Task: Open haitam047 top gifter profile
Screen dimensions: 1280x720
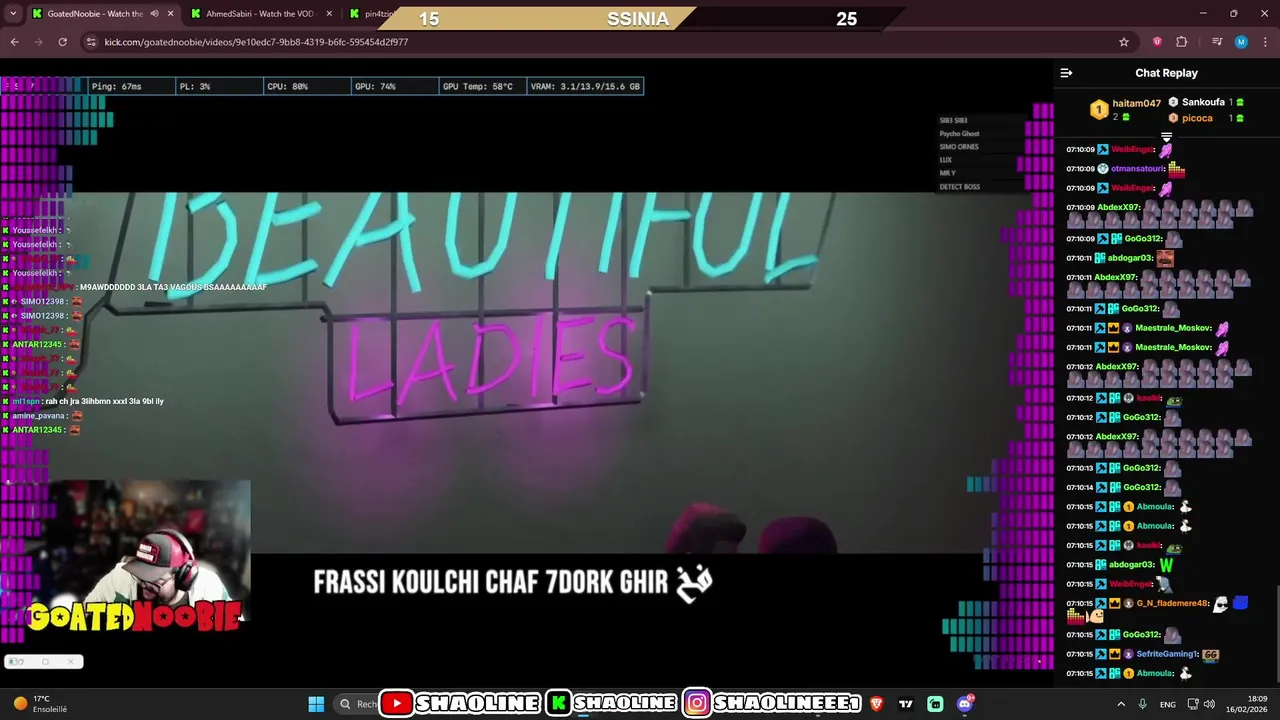Action: coord(1137,103)
